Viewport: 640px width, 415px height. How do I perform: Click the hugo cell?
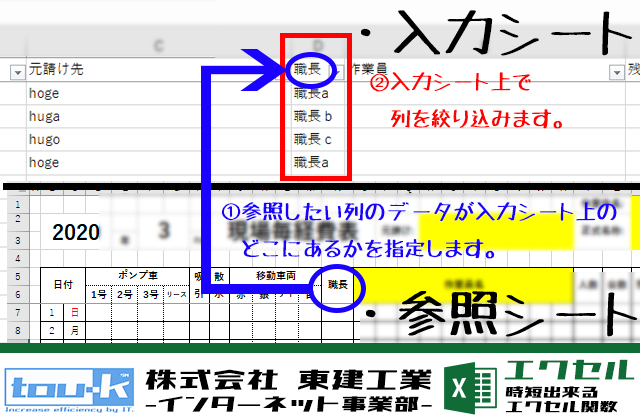pyautogui.click(x=43, y=139)
